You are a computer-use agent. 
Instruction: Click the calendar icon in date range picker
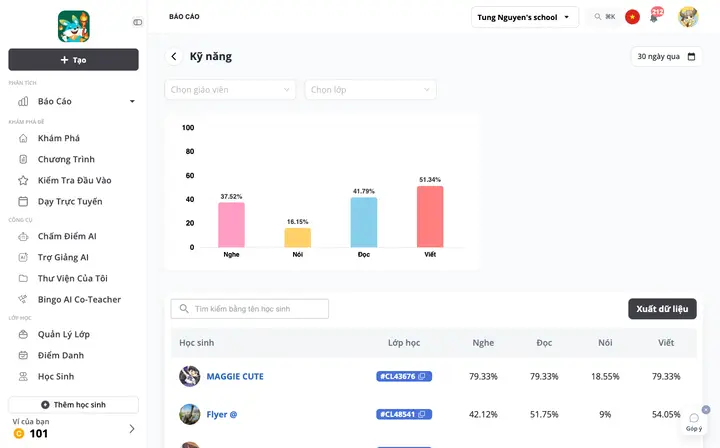(691, 56)
